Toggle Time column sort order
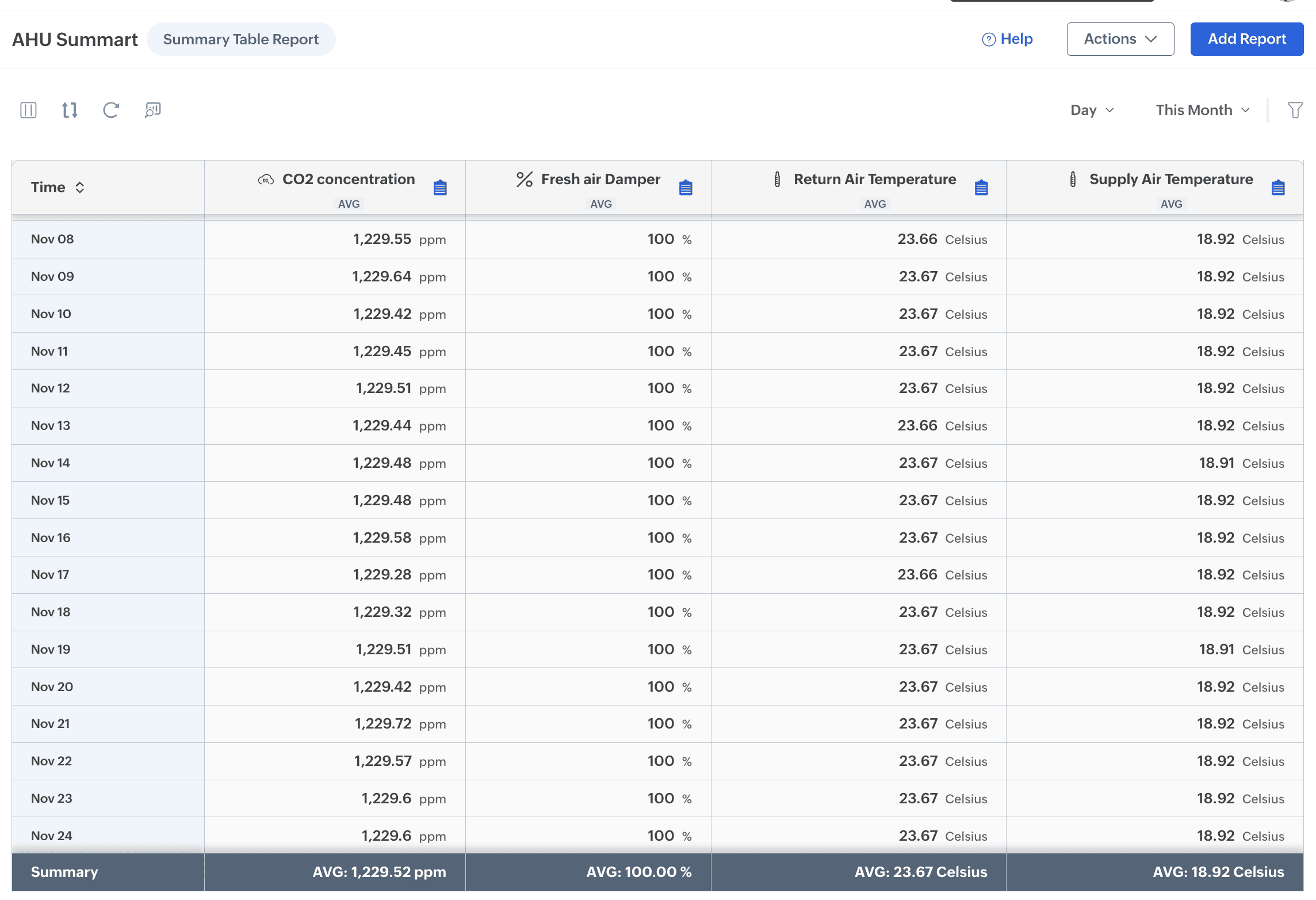The width and height of the screenshot is (1316, 900). coord(80,188)
